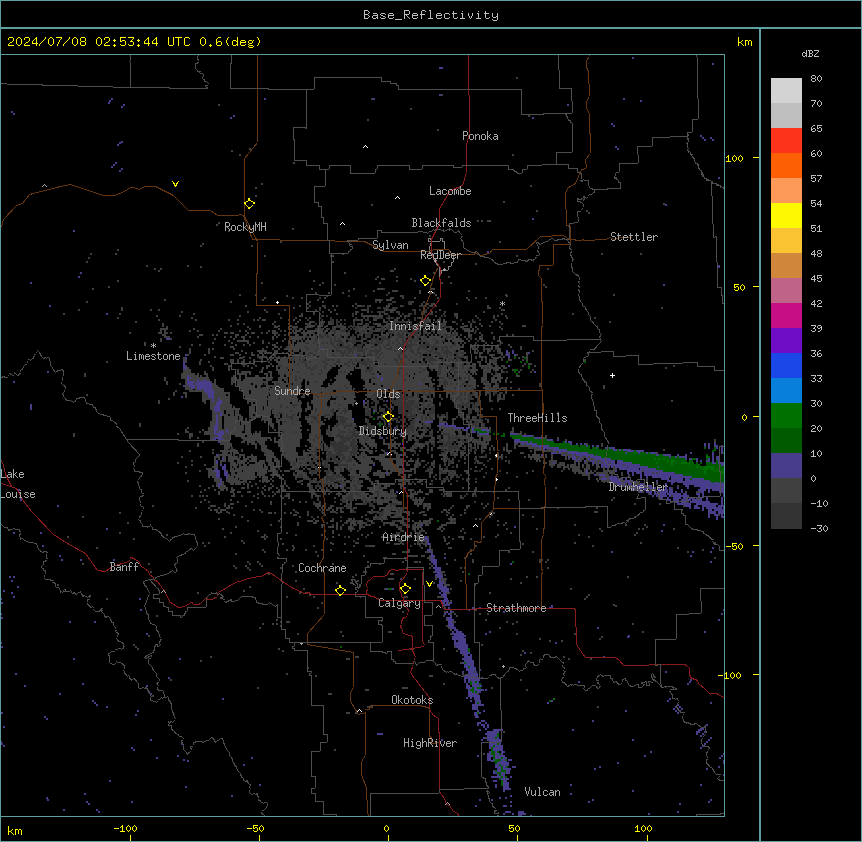862x842 pixels.
Task: Select the Airdrie label
Action: tap(403, 537)
